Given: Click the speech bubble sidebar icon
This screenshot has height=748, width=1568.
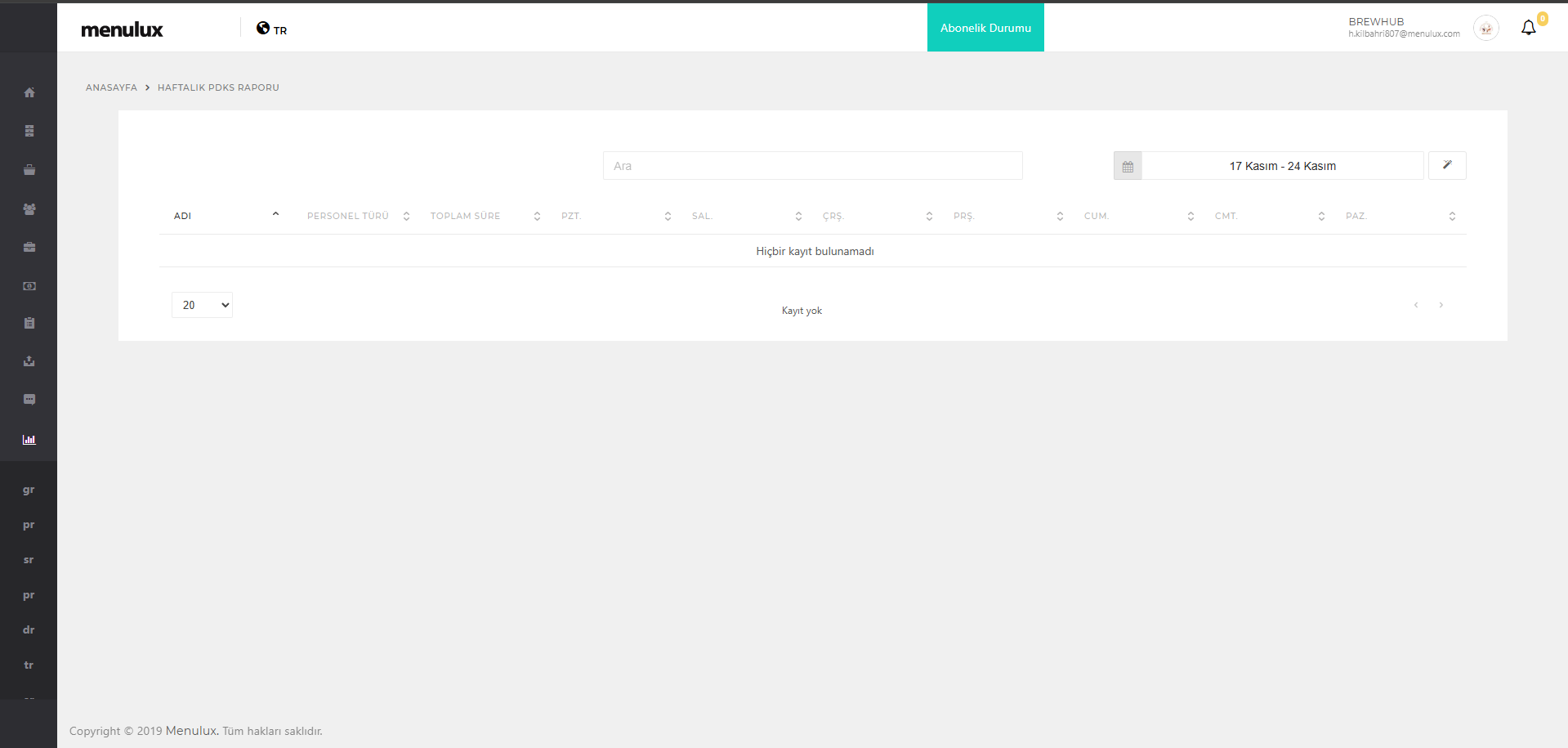Looking at the screenshot, I should [x=29, y=400].
